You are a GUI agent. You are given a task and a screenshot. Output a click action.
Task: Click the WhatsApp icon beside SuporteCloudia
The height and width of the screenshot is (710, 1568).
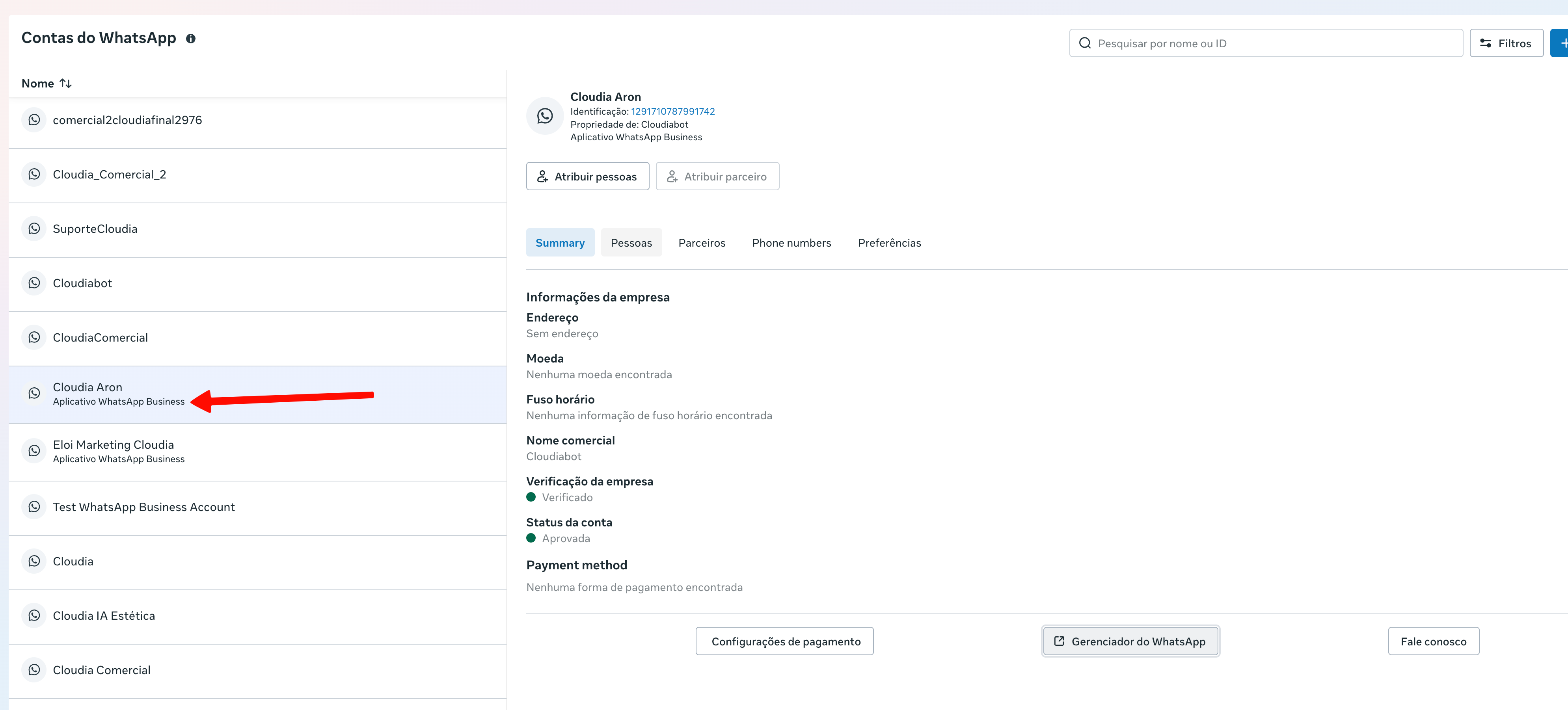(x=34, y=229)
